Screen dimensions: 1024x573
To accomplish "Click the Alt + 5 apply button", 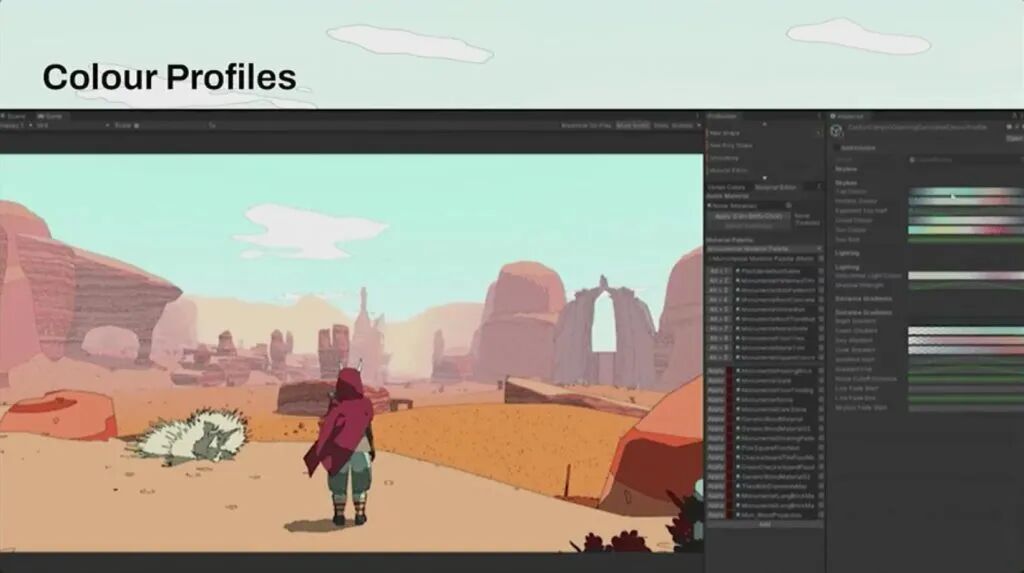I will (x=719, y=310).
